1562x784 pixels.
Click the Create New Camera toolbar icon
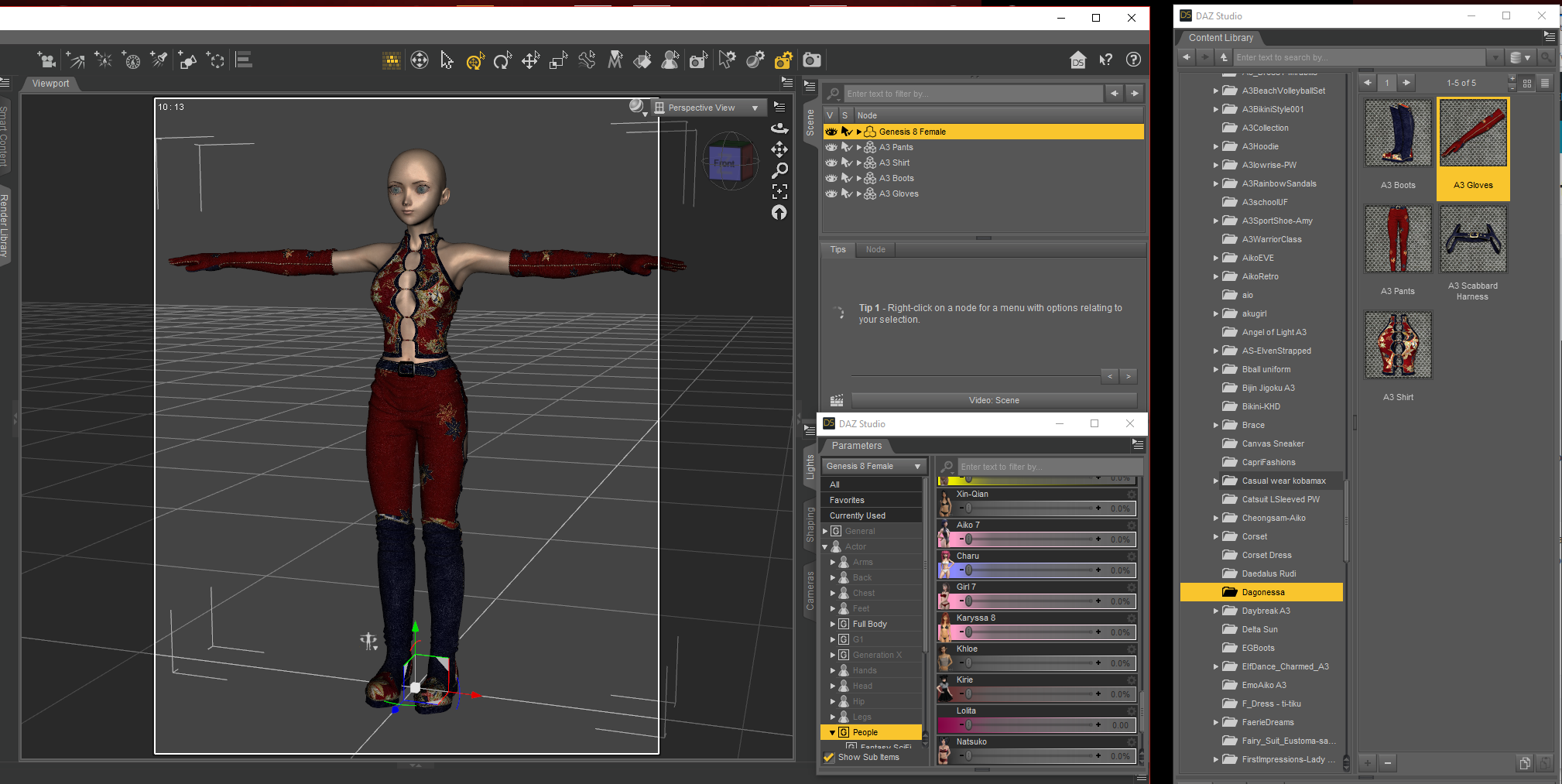point(46,60)
